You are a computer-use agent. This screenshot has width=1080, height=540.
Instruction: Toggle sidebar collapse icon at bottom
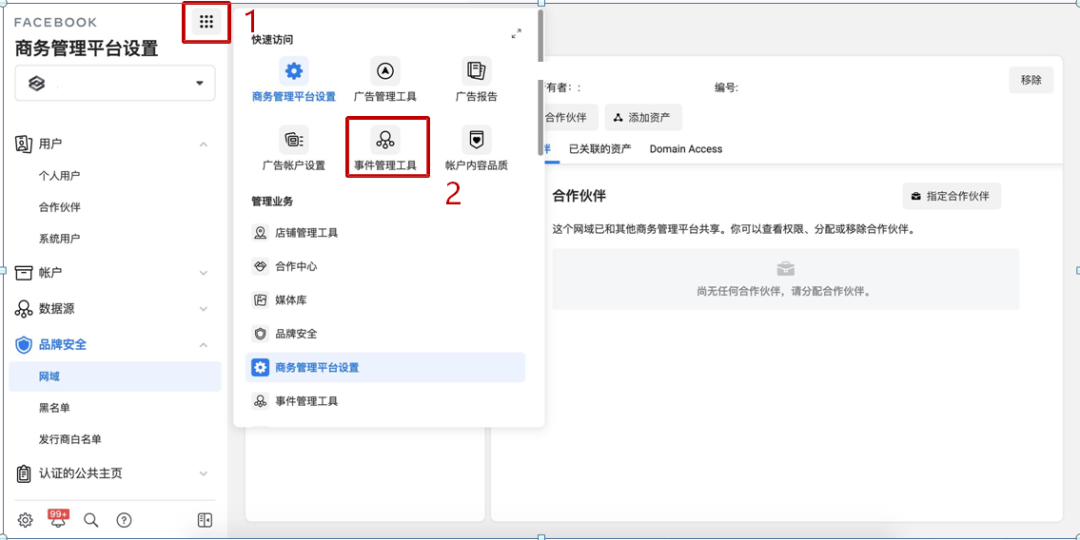coord(204,520)
